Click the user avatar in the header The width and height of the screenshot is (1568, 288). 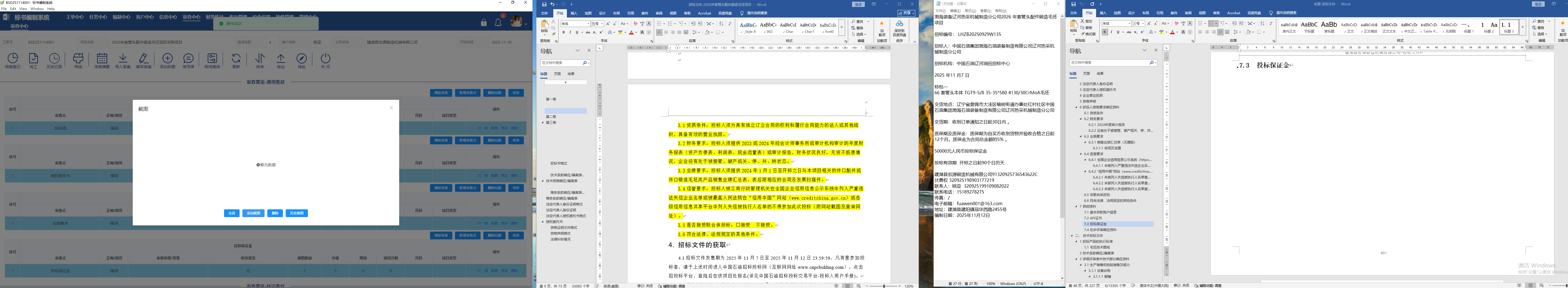tap(516, 22)
